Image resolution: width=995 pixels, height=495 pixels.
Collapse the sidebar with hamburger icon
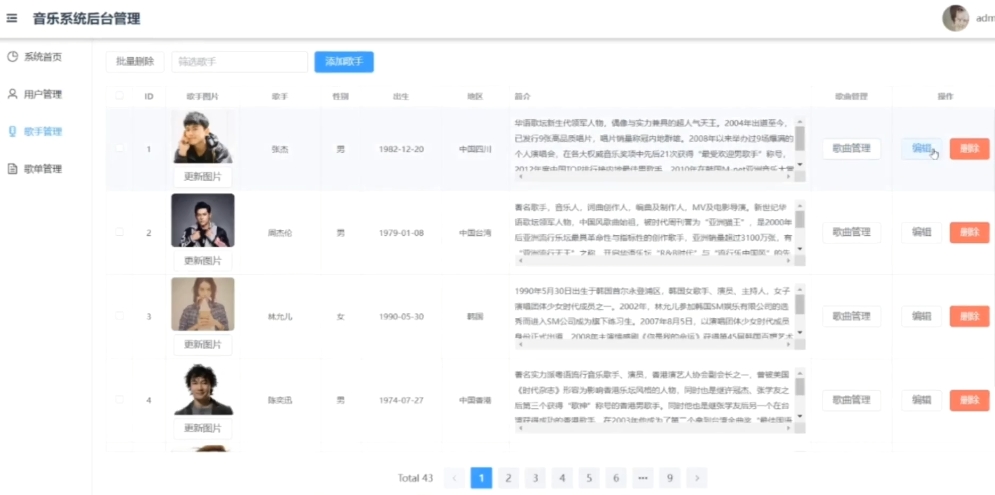12,19
